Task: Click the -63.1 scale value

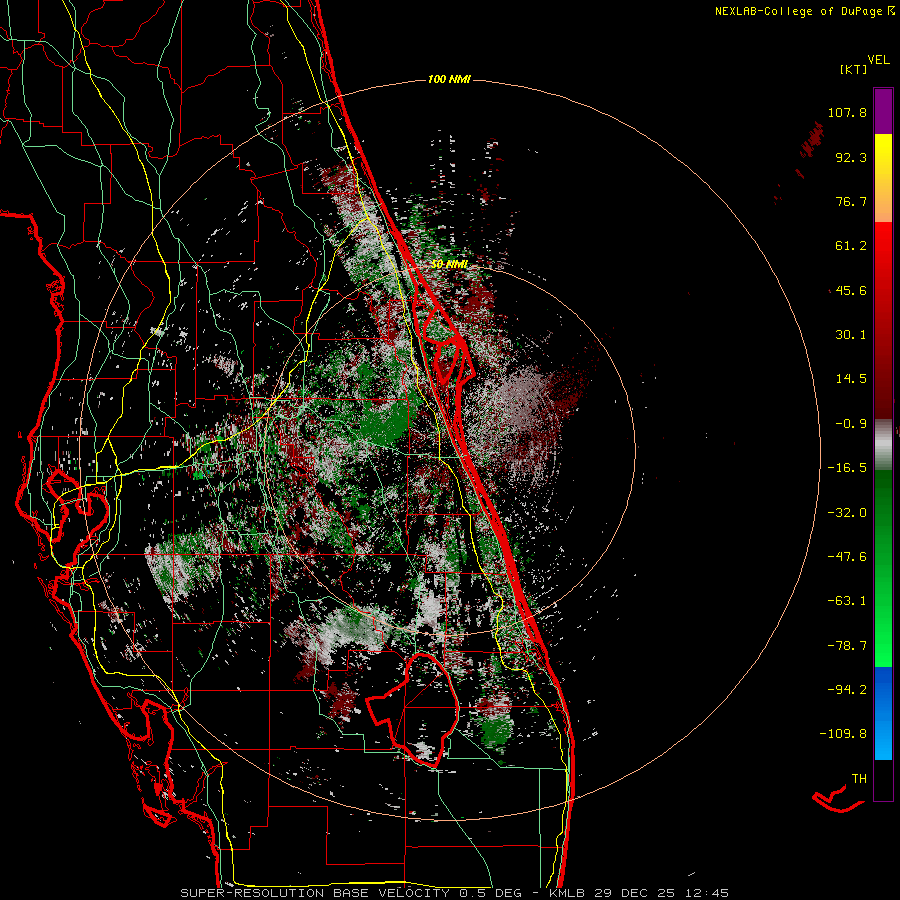Action: (x=847, y=601)
